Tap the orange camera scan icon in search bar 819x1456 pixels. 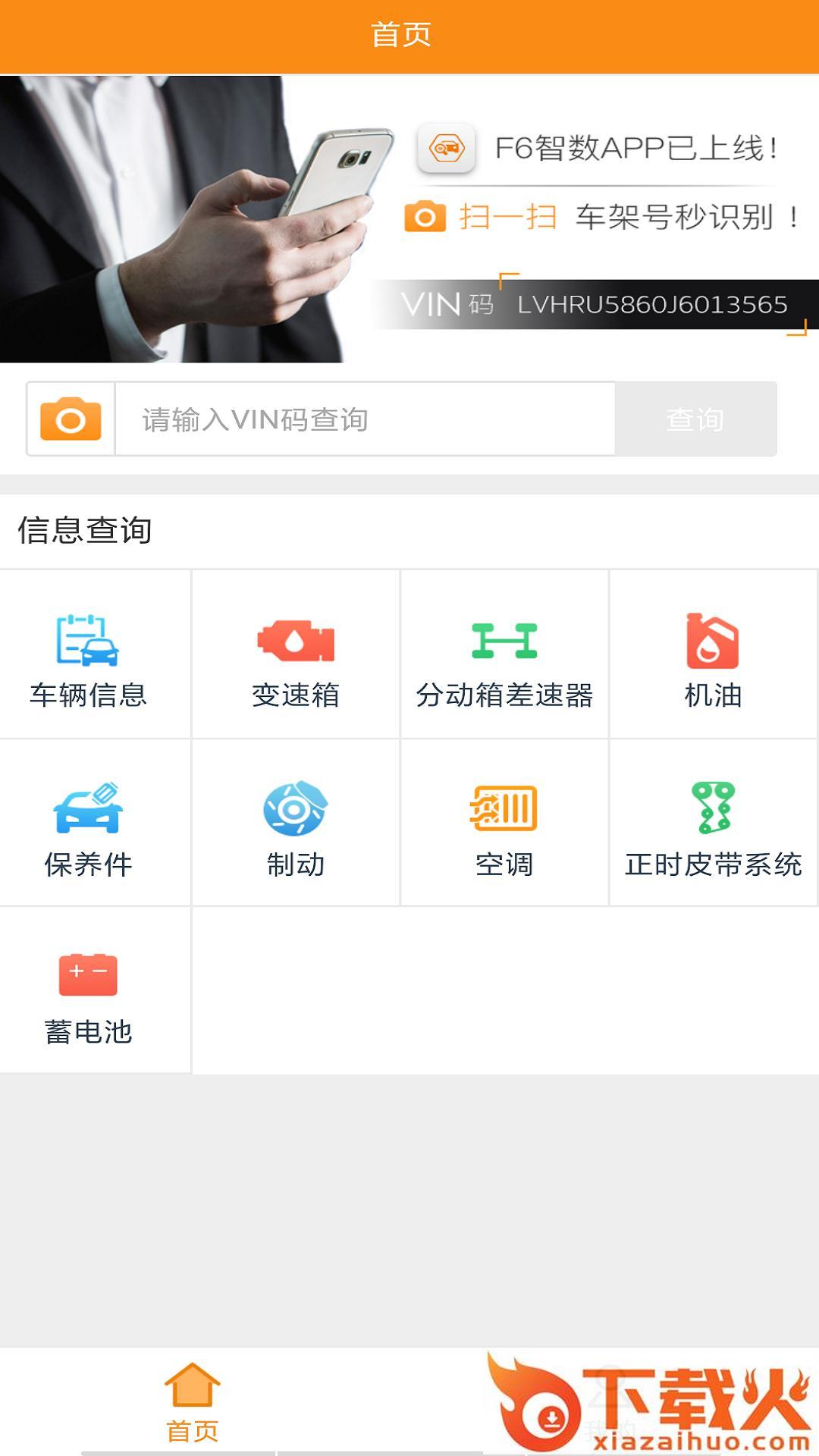tap(71, 419)
